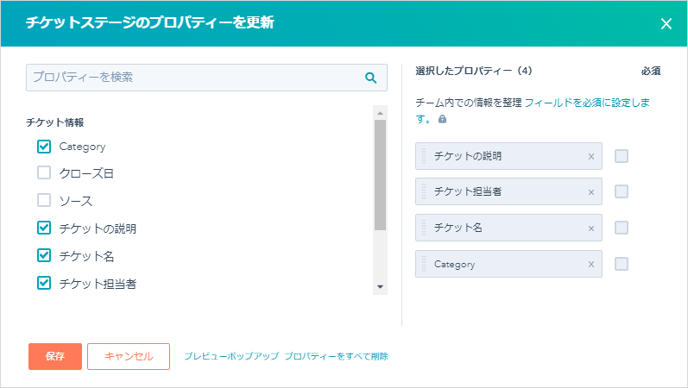This screenshot has height=388, width=688.
Task: Click the scroll up arrow of property list
Action: click(380, 113)
